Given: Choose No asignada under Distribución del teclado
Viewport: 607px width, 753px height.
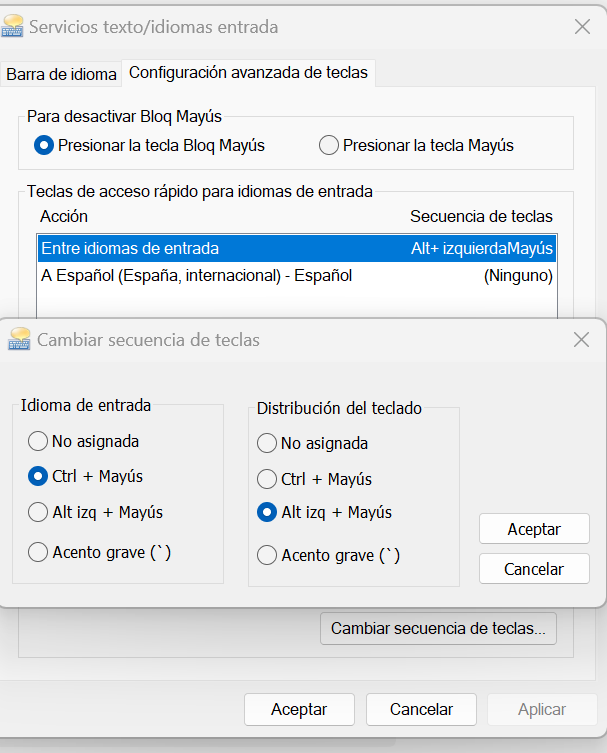Looking at the screenshot, I should click(x=267, y=443).
